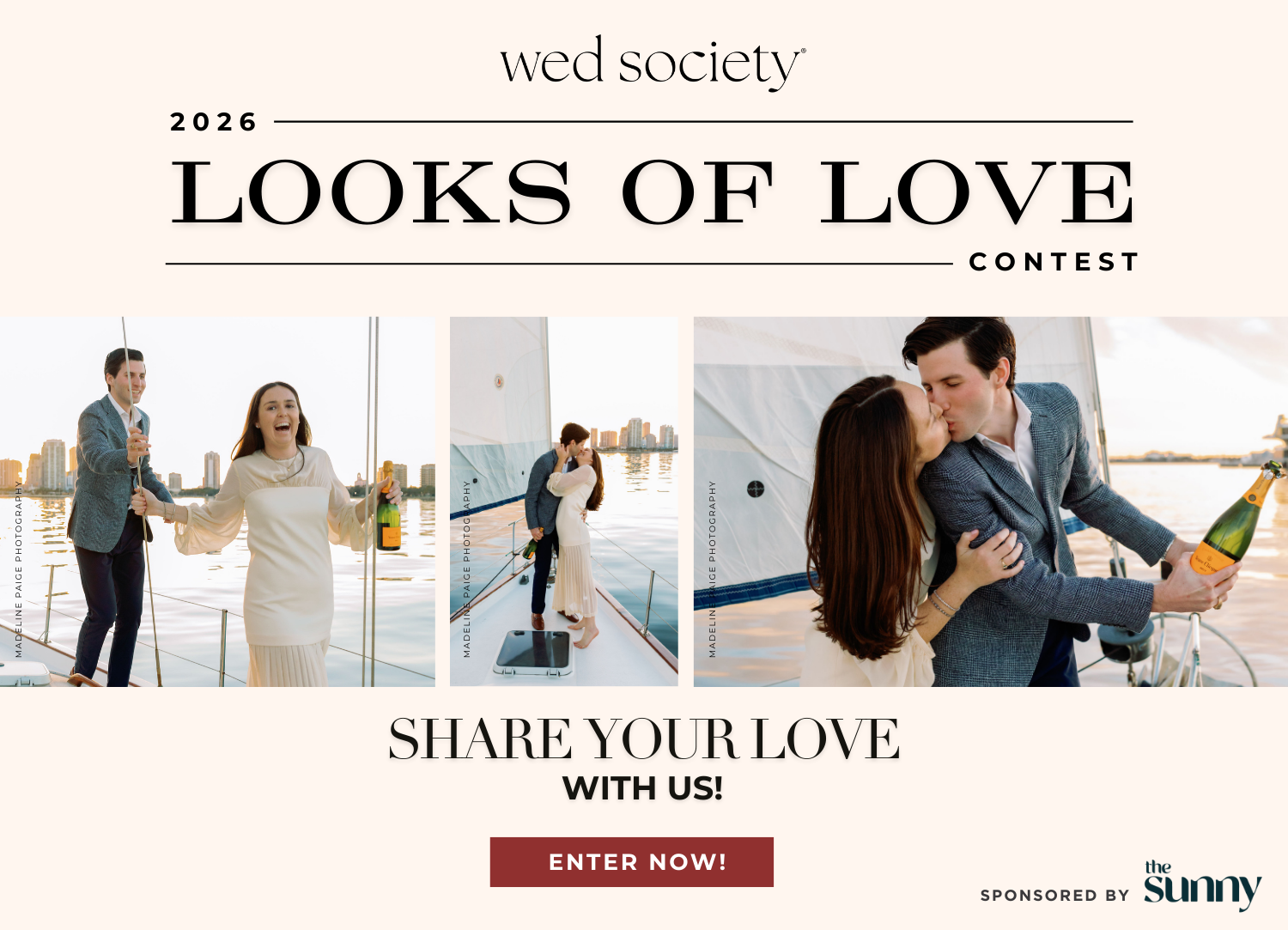
Task: Select the couple laughing on sailboat photo
Action: click(217, 501)
